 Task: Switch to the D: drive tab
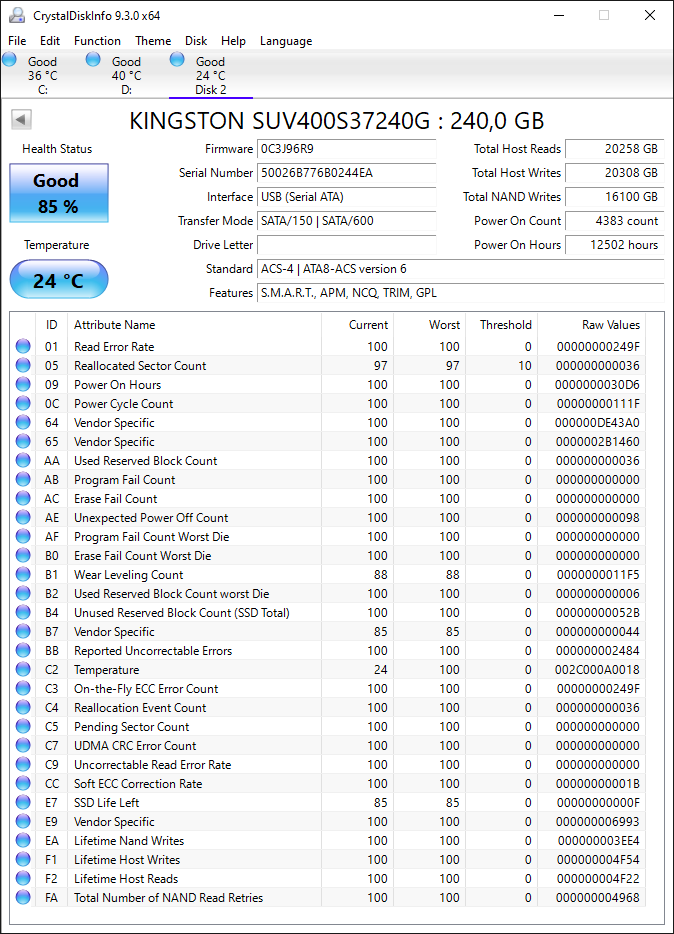click(127, 75)
